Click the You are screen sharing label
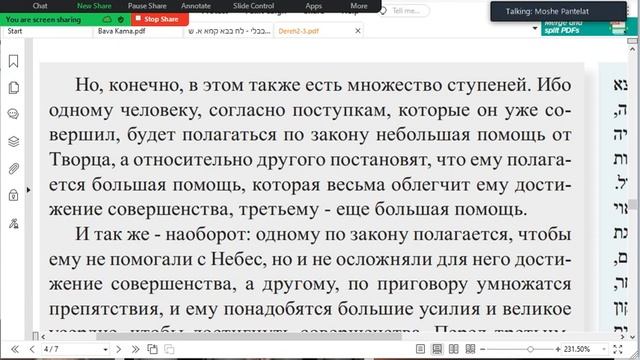The image size is (640, 360). tap(43, 19)
